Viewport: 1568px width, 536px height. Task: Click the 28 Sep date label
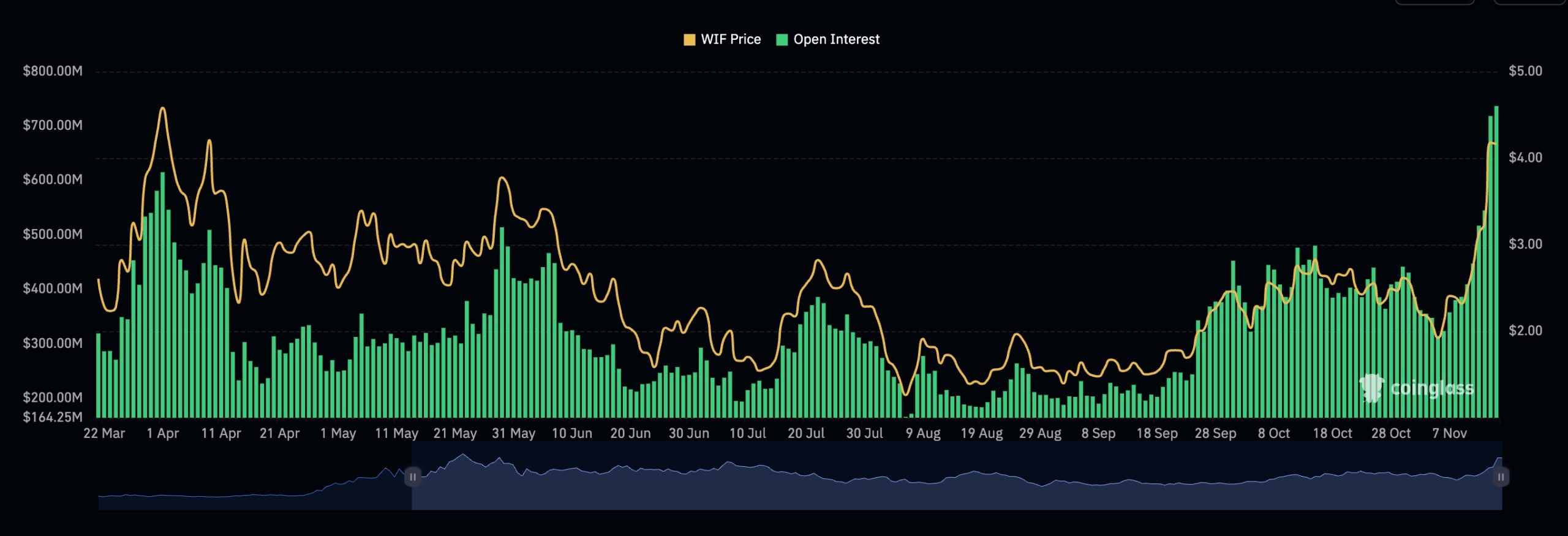click(x=1216, y=433)
